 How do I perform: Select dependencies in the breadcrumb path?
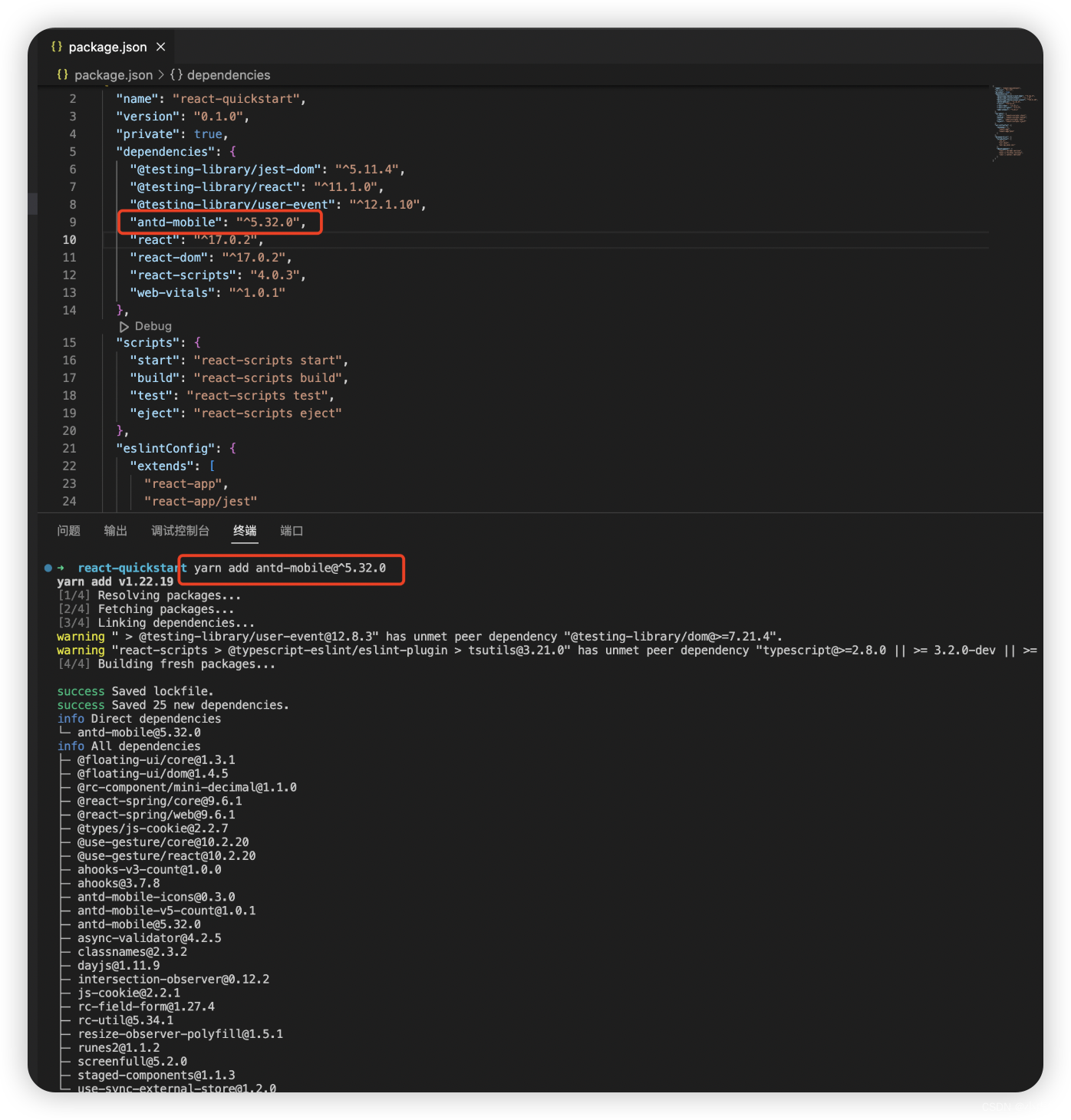(x=229, y=74)
